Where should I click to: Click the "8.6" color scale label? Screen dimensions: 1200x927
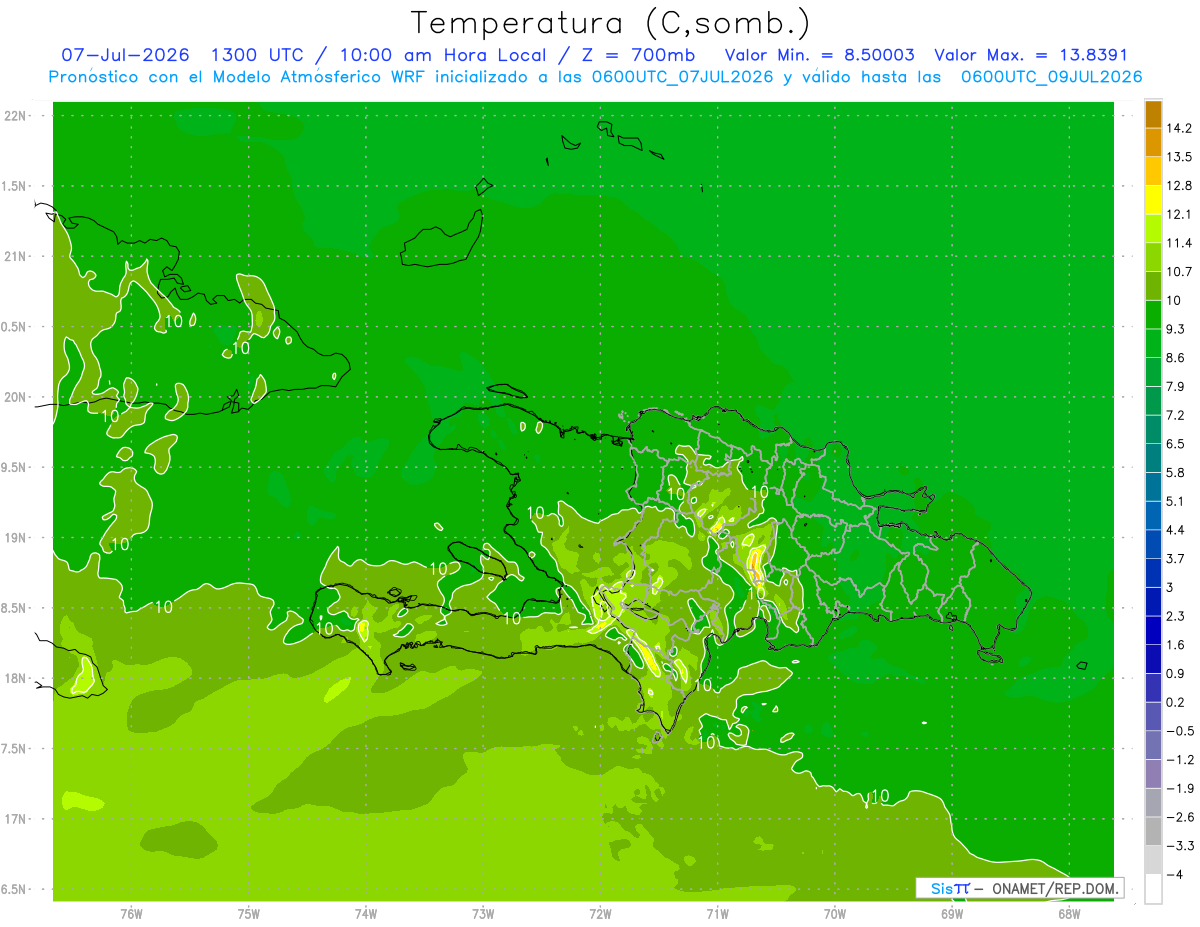coord(1176,357)
